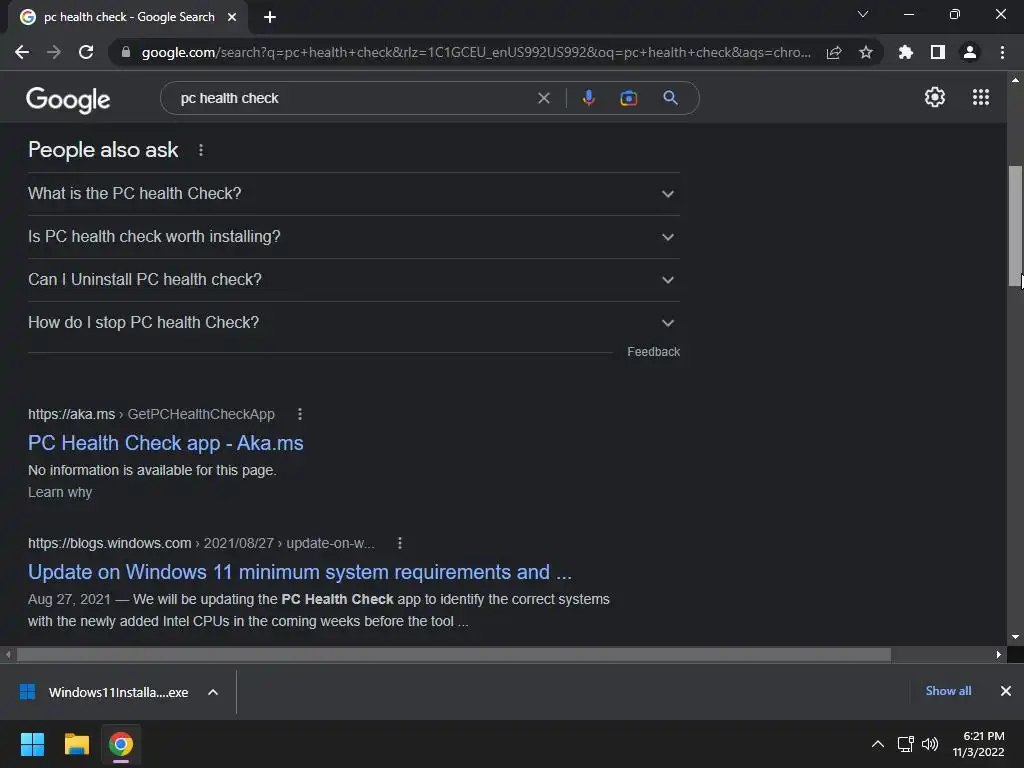
Task: Open the volume tray icon
Action: (930, 744)
